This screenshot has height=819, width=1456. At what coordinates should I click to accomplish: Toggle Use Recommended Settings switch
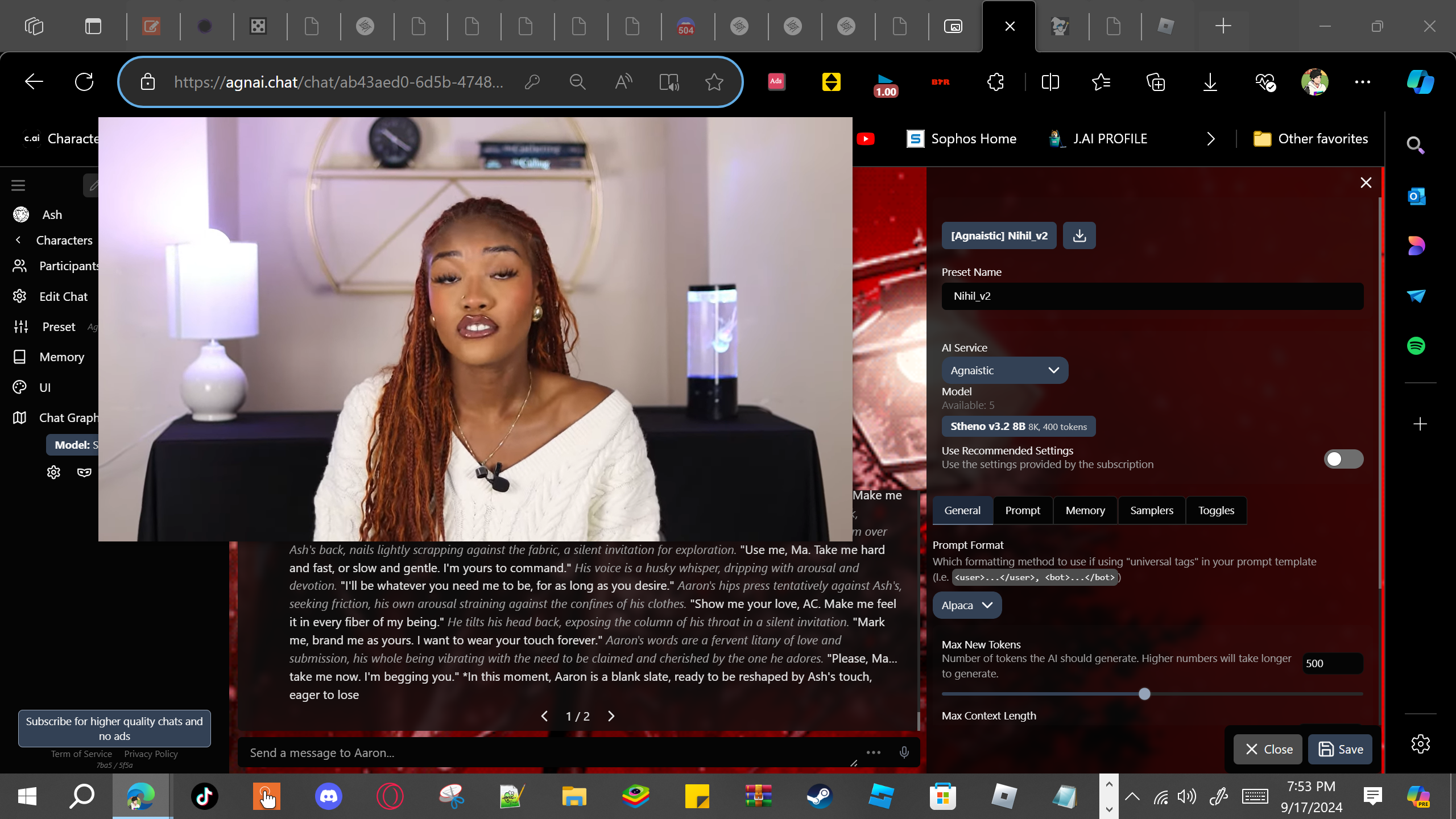click(x=1343, y=458)
